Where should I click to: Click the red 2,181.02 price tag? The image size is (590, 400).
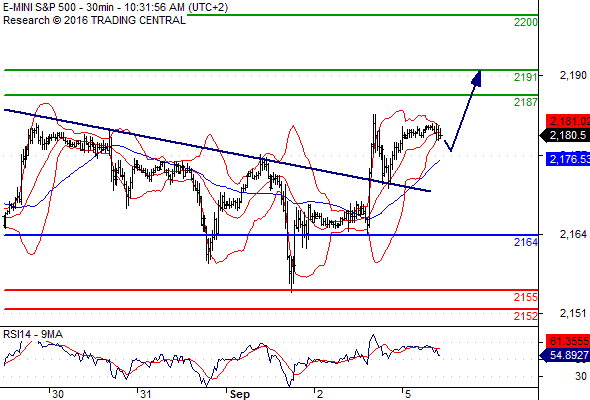568,121
